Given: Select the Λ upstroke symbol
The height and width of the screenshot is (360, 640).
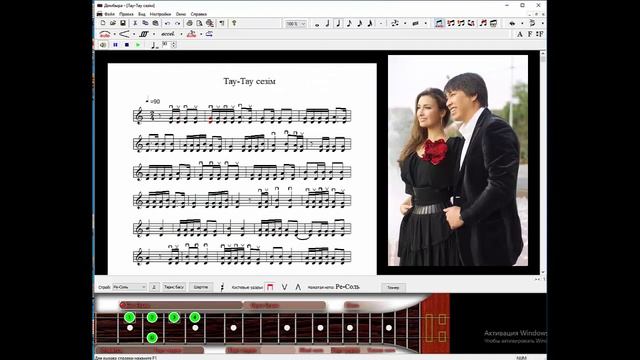Looking at the screenshot, I should pos(298,287).
